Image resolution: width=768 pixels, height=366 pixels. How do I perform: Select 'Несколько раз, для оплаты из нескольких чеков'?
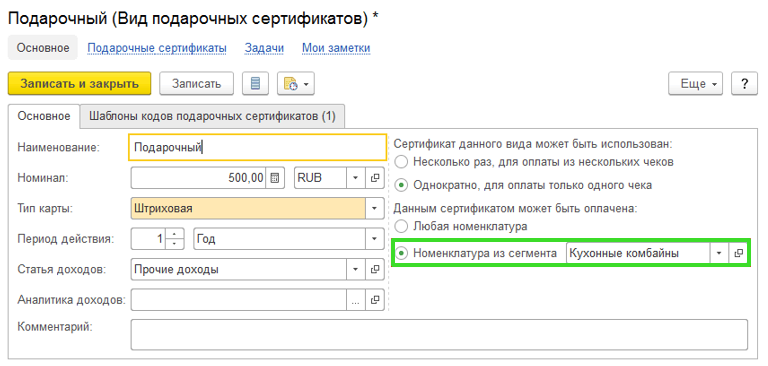tap(535, 162)
